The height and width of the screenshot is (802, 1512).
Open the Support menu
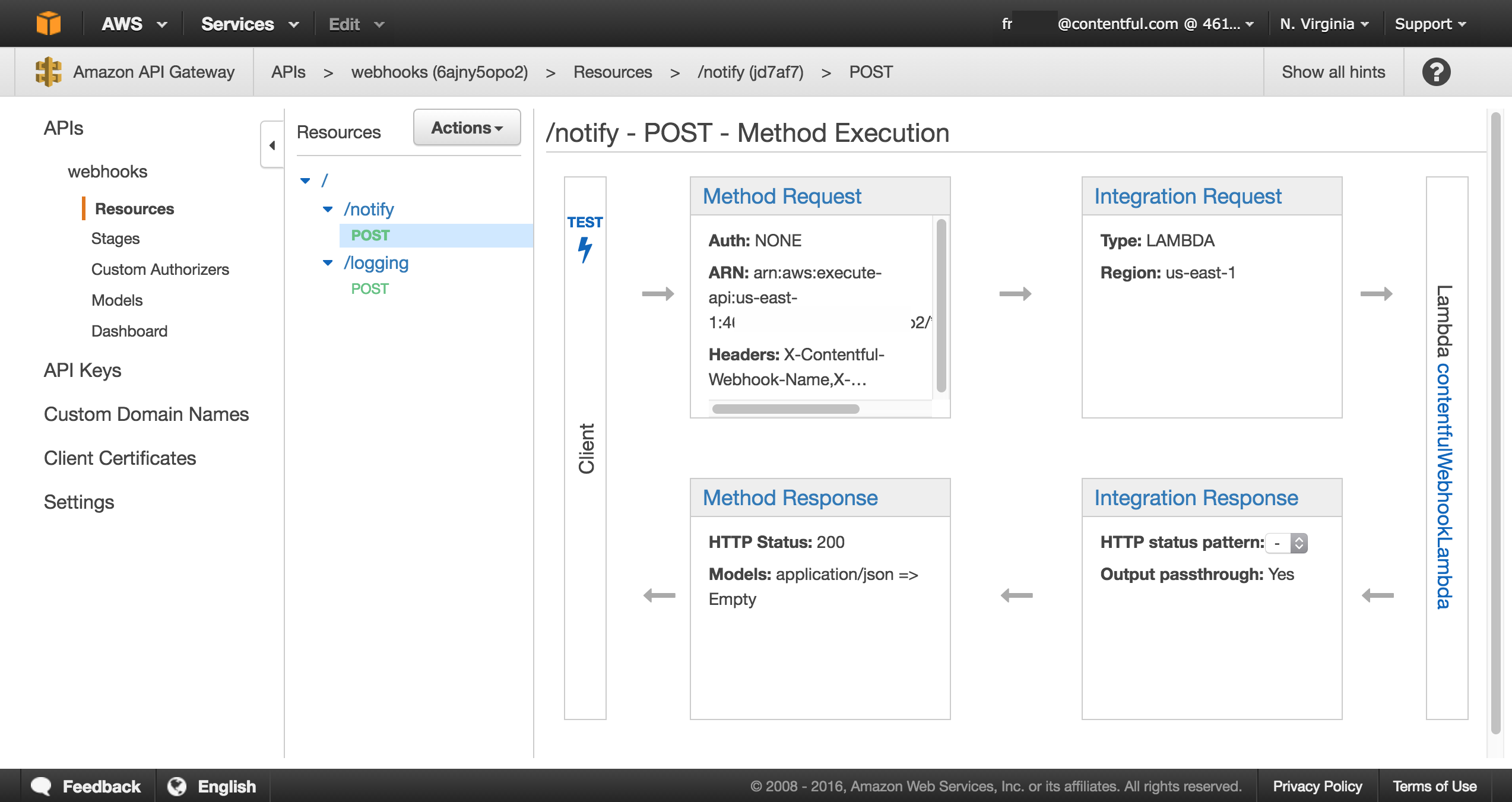1429,24
